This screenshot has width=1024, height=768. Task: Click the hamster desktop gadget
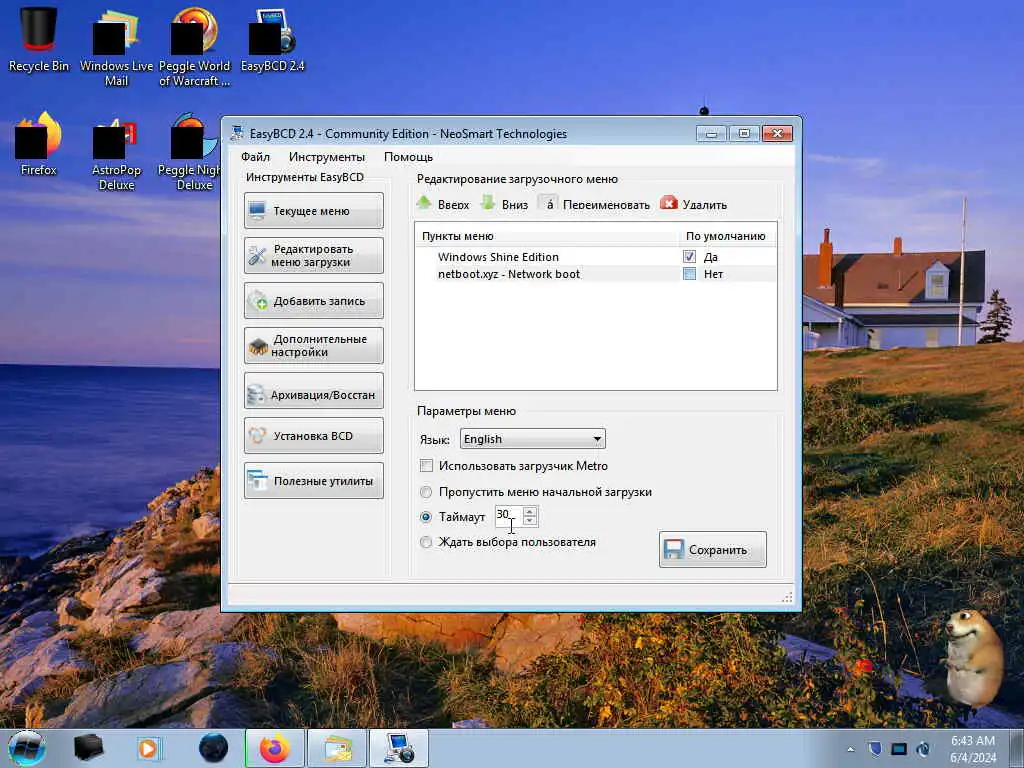(x=973, y=657)
